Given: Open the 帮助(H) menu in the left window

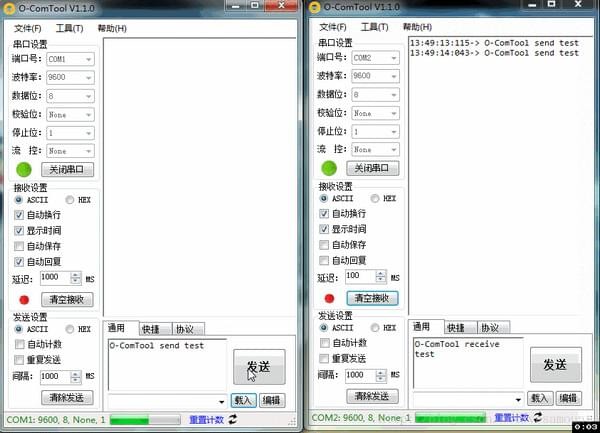Looking at the screenshot, I should [112, 28].
